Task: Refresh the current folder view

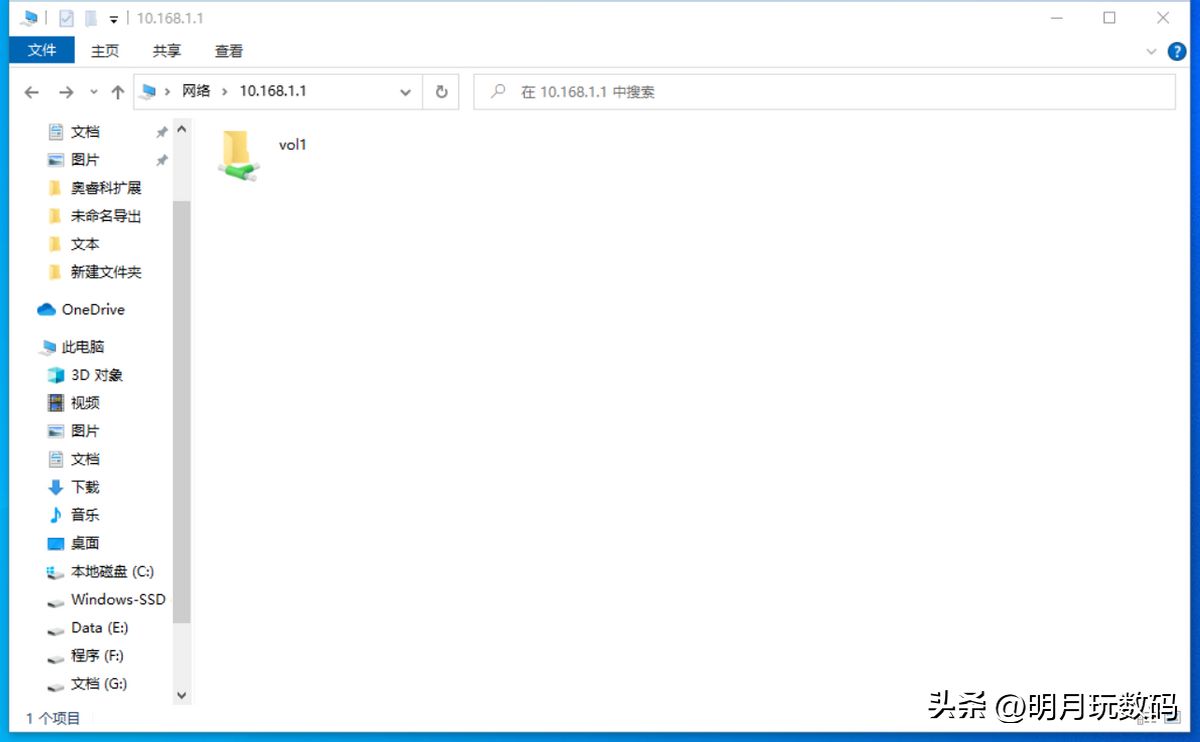Action: [441, 92]
